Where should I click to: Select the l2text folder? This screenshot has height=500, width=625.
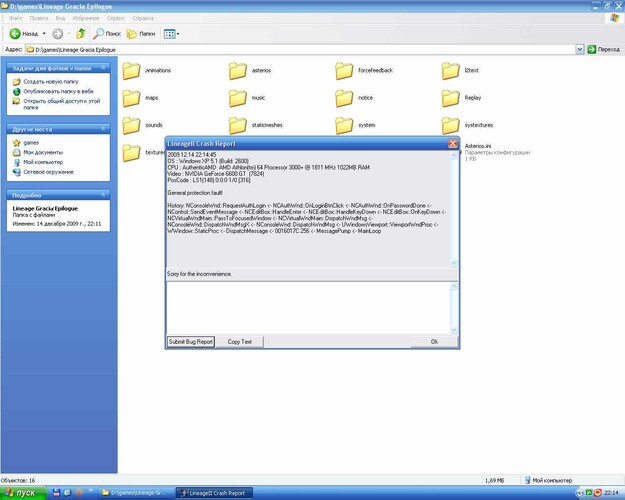click(x=460, y=71)
